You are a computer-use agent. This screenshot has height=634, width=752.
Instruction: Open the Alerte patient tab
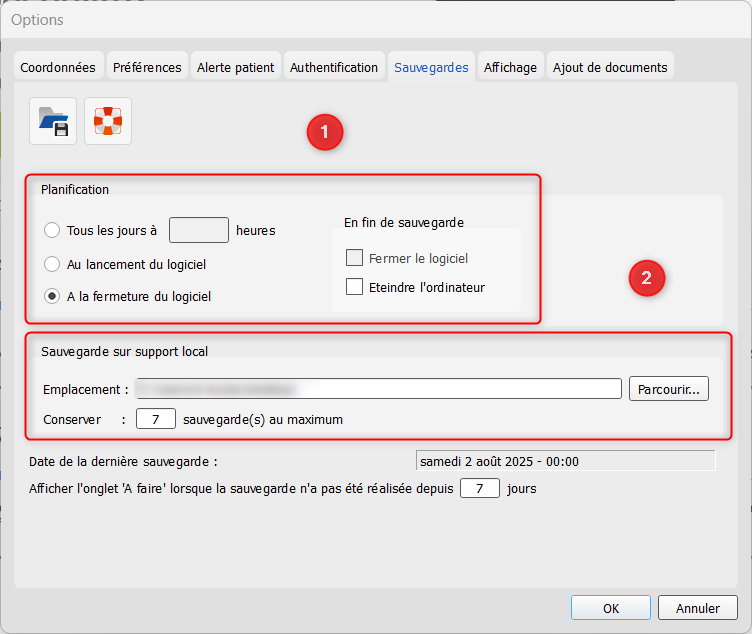tap(235, 67)
